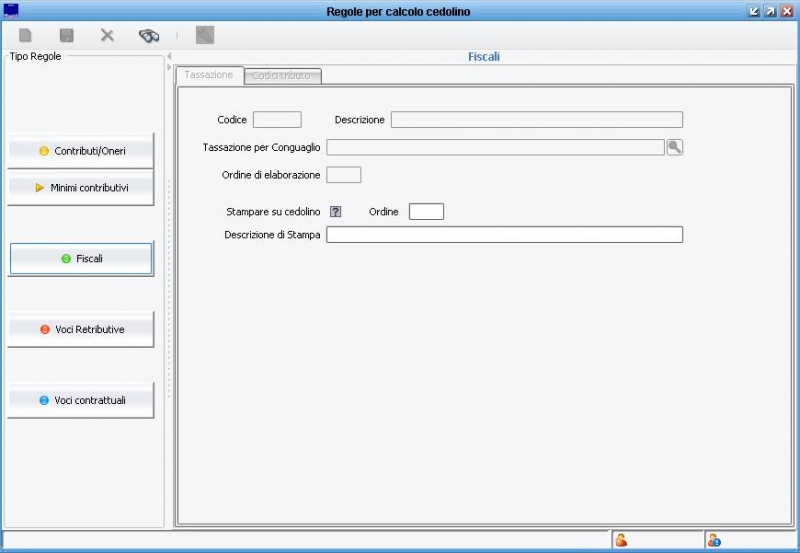Screen dimensions: 800x553
Task: Choose the Voci contrattuali button
Action: [81, 400]
